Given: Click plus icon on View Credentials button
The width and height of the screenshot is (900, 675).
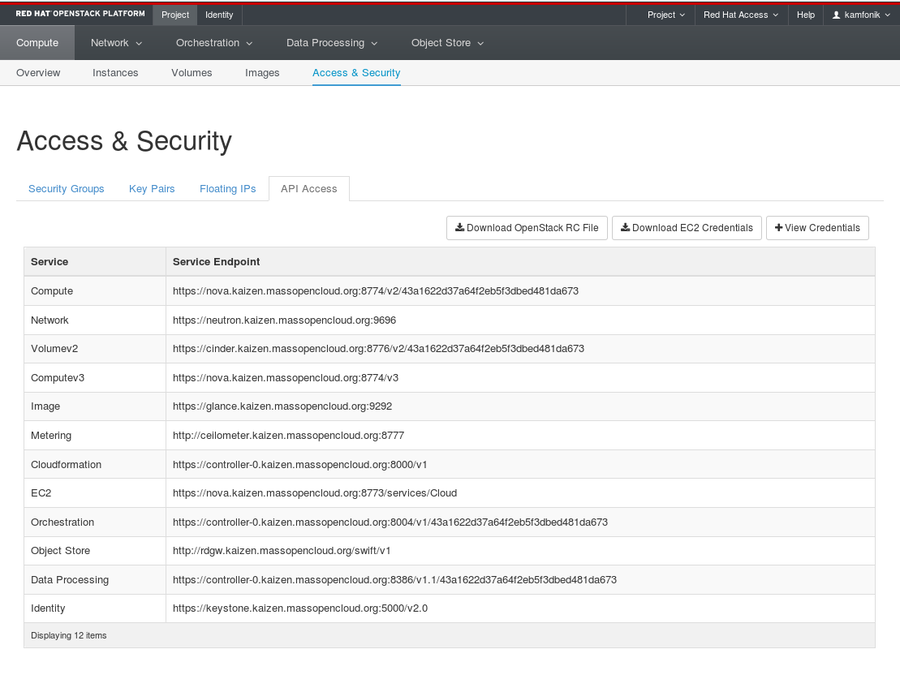Looking at the screenshot, I should (779, 227).
